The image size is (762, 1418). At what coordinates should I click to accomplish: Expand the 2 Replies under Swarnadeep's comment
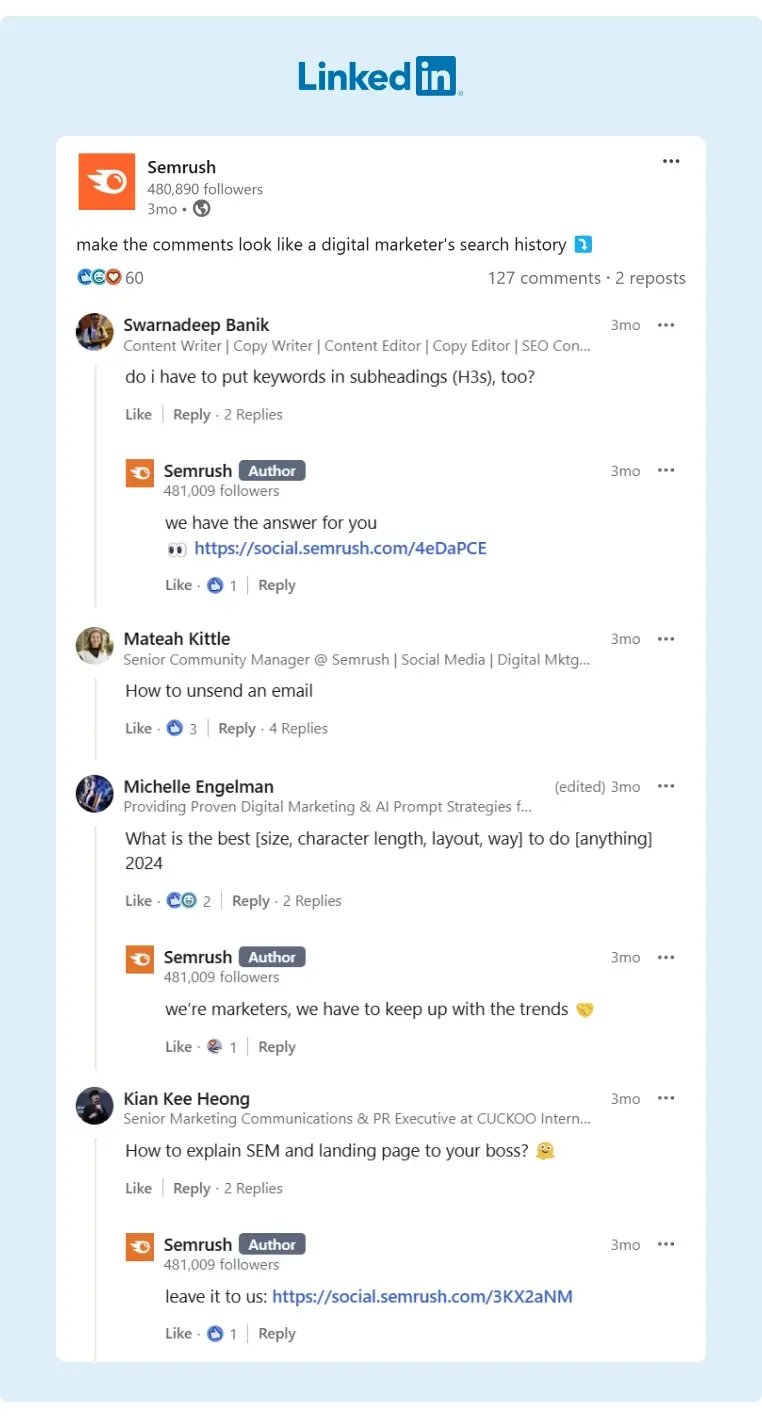pos(253,413)
